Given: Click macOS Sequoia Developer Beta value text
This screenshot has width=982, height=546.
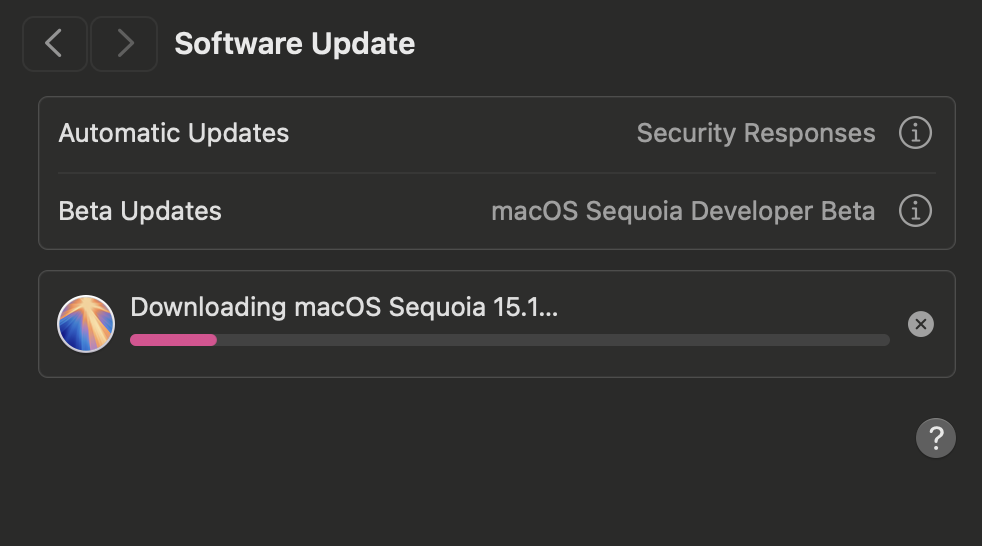Looking at the screenshot, I should [683, 212].
